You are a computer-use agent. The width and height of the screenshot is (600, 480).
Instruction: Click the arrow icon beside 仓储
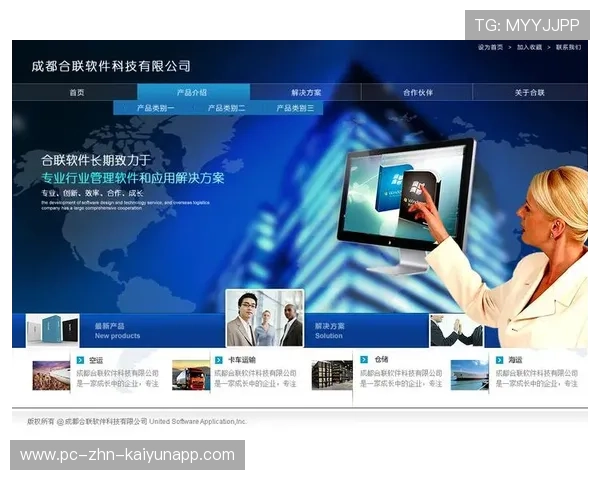(x=364, y=359)
